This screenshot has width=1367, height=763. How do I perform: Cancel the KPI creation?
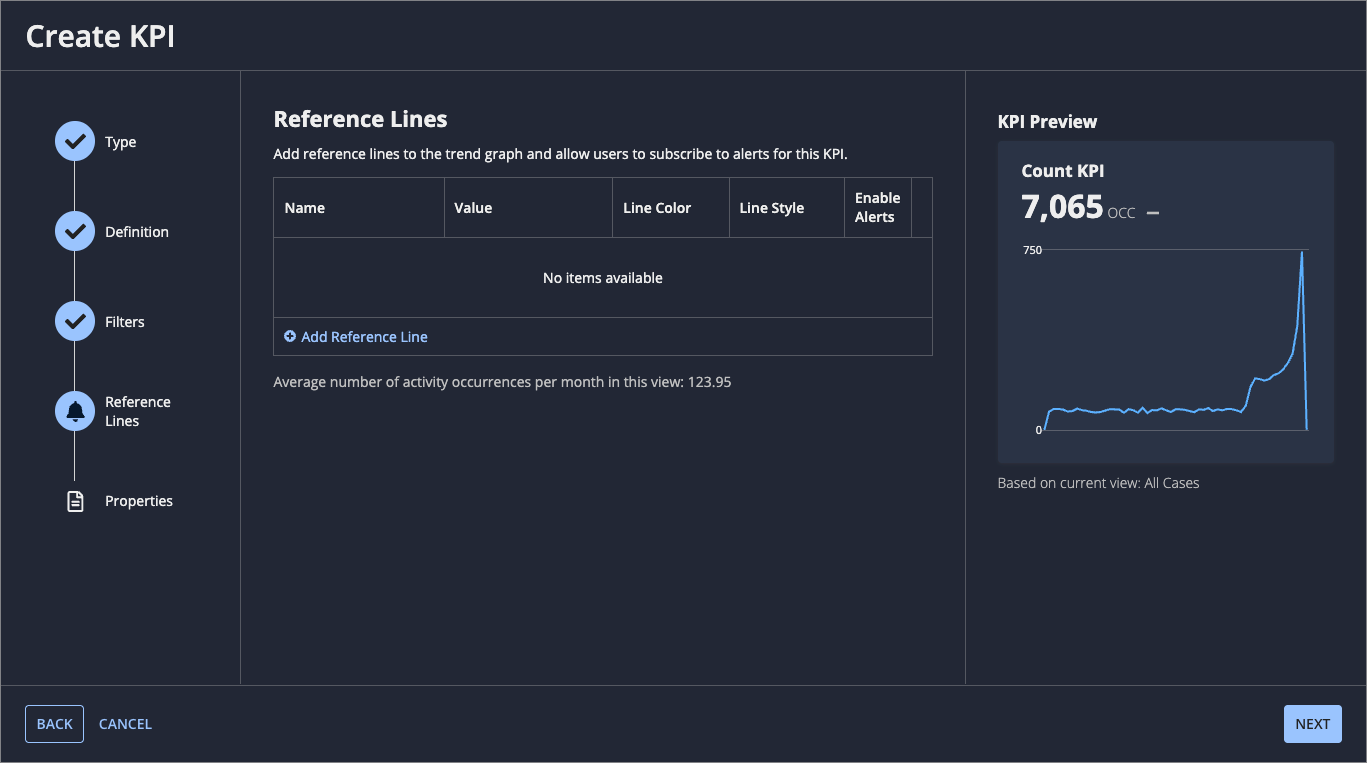125,724
